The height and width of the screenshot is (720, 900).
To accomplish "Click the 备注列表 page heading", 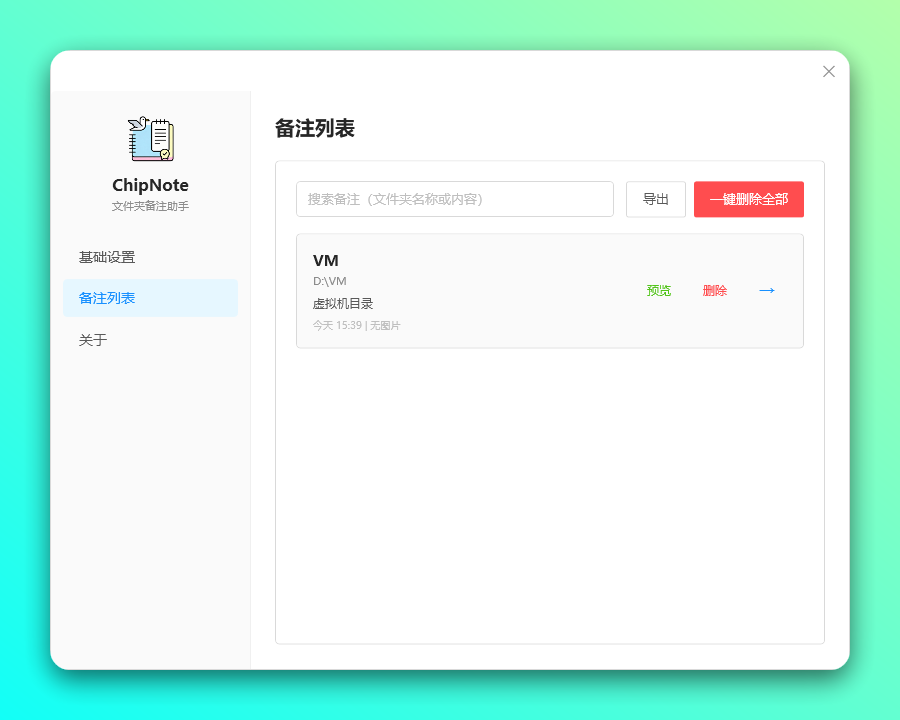I will click(315, 128).
